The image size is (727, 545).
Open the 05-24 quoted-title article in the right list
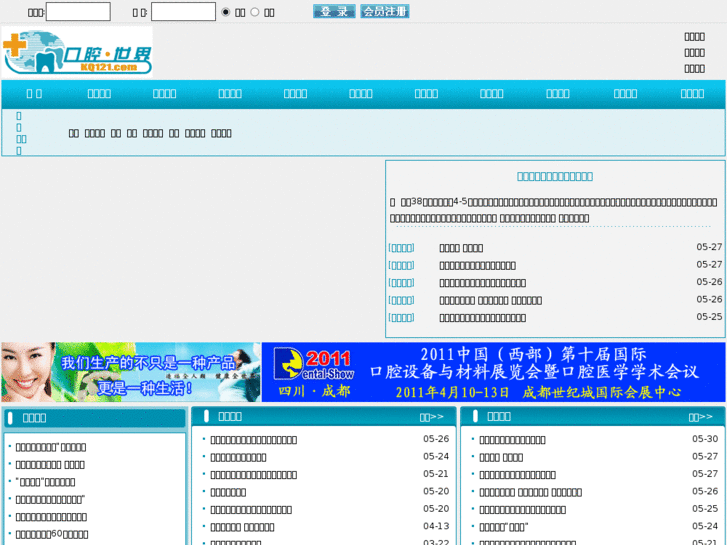(x=504, y=527)
